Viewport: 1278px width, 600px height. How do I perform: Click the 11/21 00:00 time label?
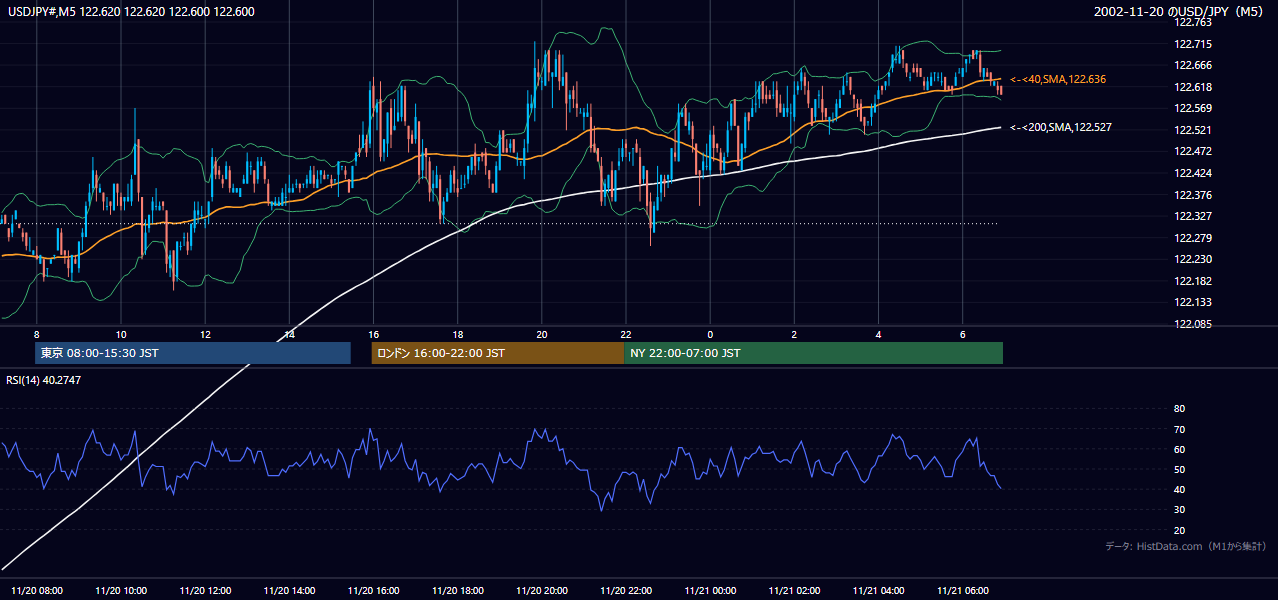tap(710, 590)
